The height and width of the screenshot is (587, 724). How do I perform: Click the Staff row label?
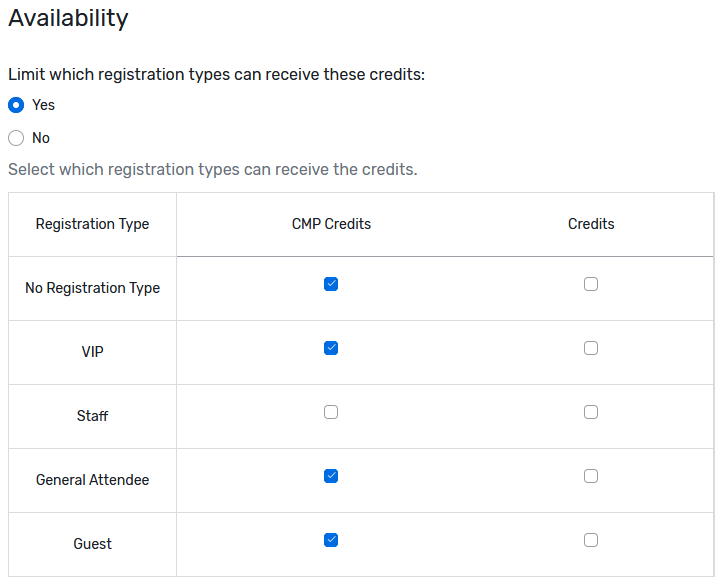click(92, 416)
